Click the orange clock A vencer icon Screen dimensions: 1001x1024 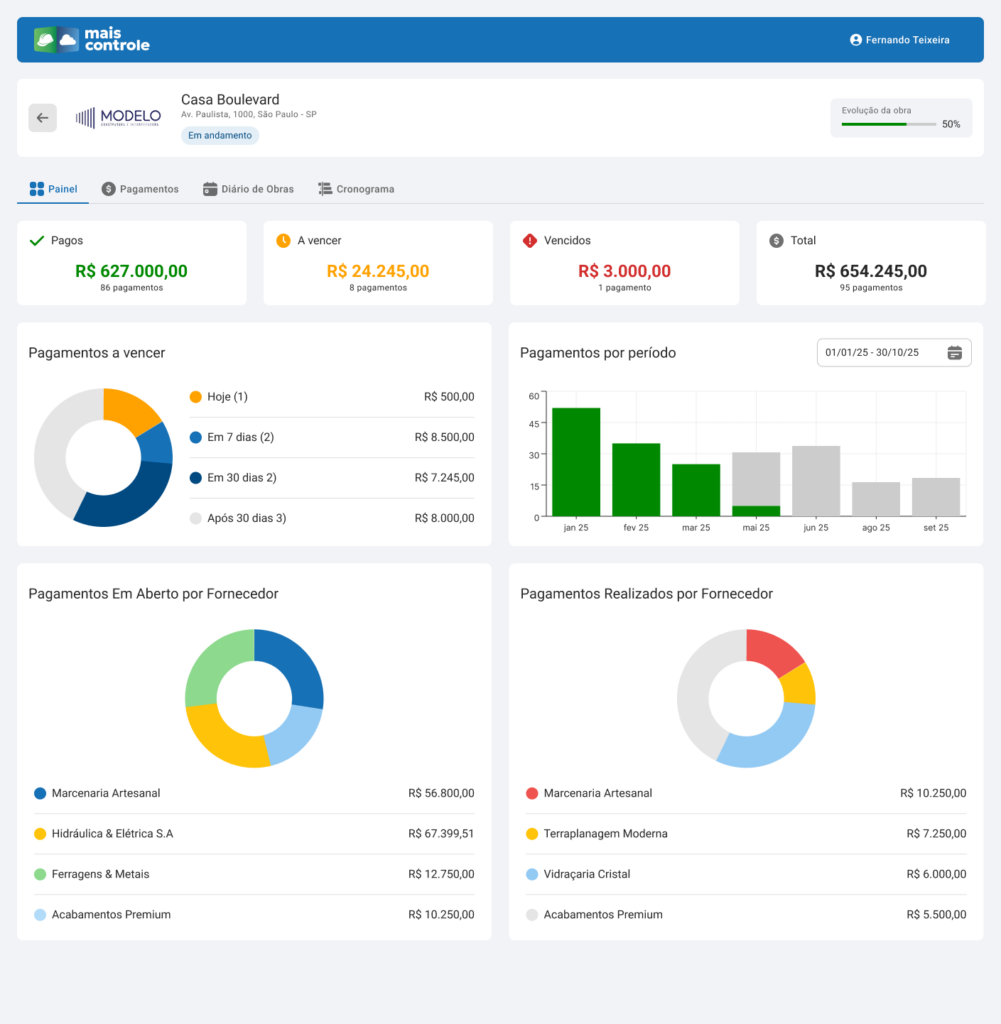click(x=283, y=241)
